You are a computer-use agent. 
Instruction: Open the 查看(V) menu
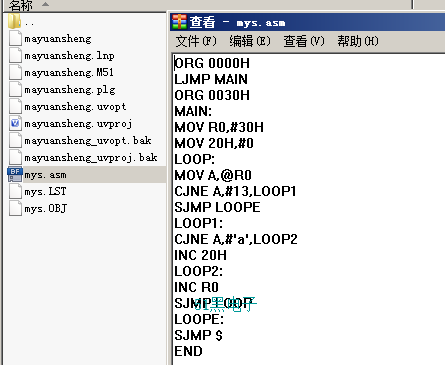304,41
